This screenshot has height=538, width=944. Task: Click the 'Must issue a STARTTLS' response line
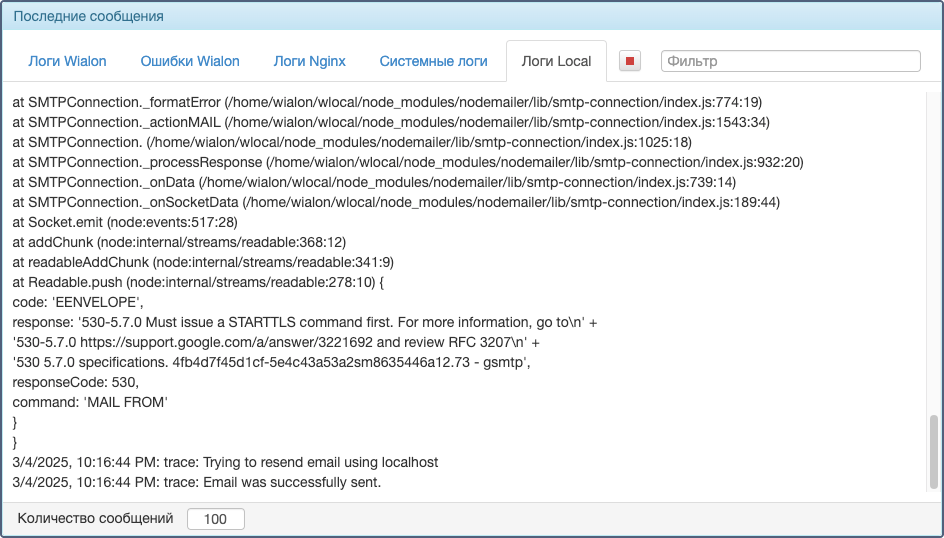(305, 322)
